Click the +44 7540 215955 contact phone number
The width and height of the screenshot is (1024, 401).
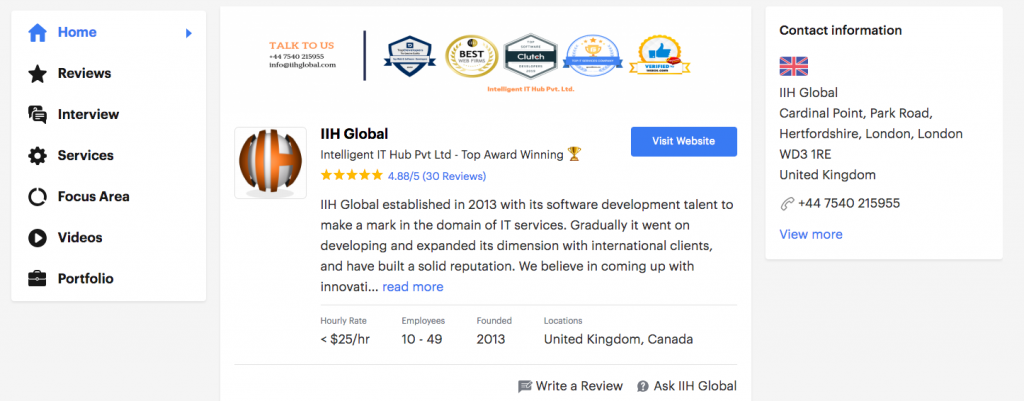pos(849,204)
